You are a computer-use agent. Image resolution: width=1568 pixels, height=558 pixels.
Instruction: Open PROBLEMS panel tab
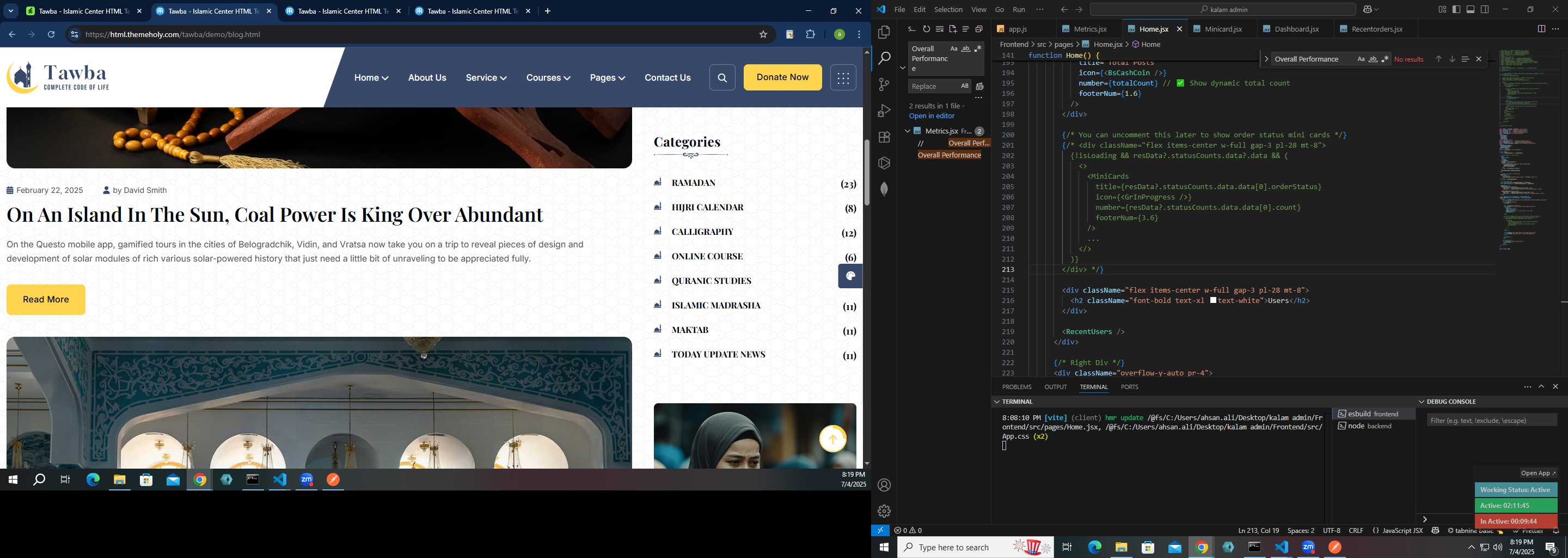(1016, 387)
